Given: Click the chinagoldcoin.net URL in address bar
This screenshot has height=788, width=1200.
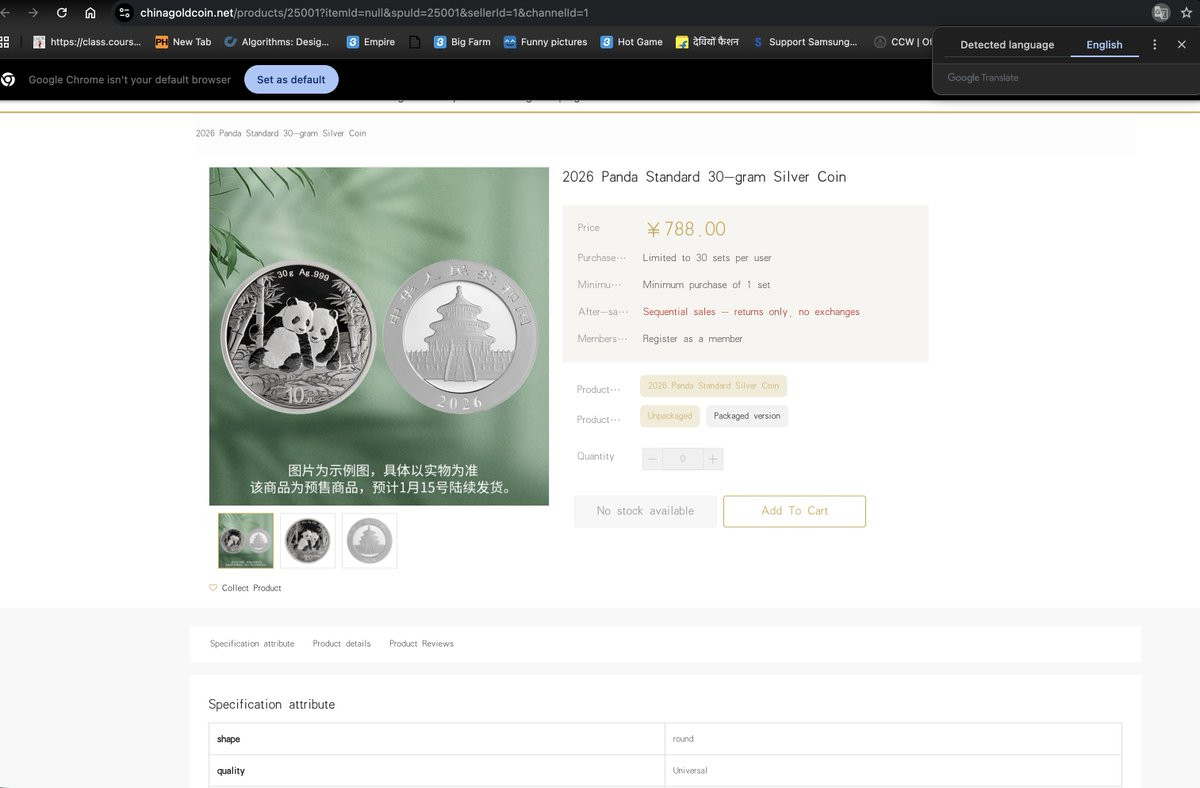Looking at the screenshot, I should point(364,13).
